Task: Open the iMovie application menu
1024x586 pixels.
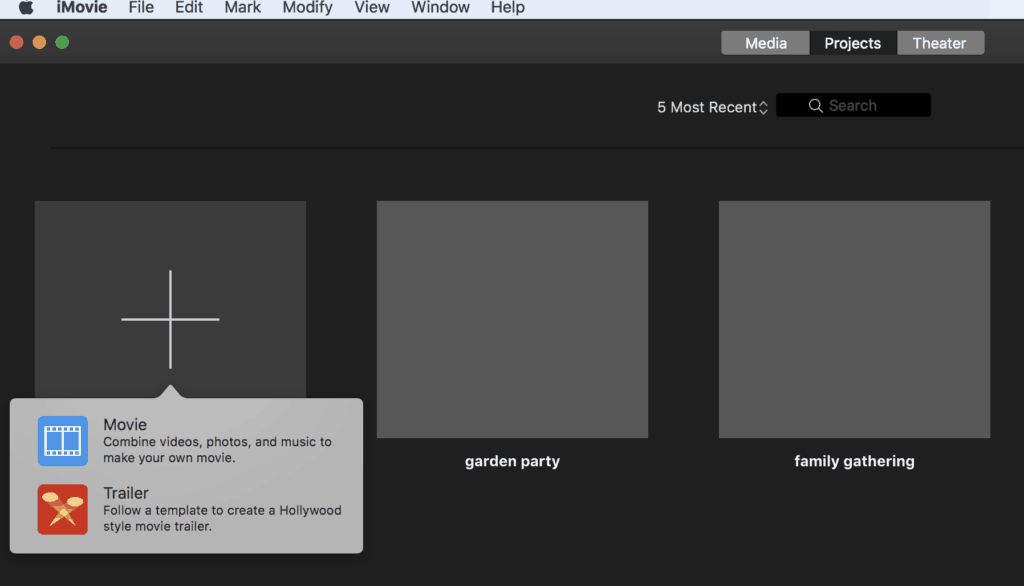Action: click(x=82, y=8)
